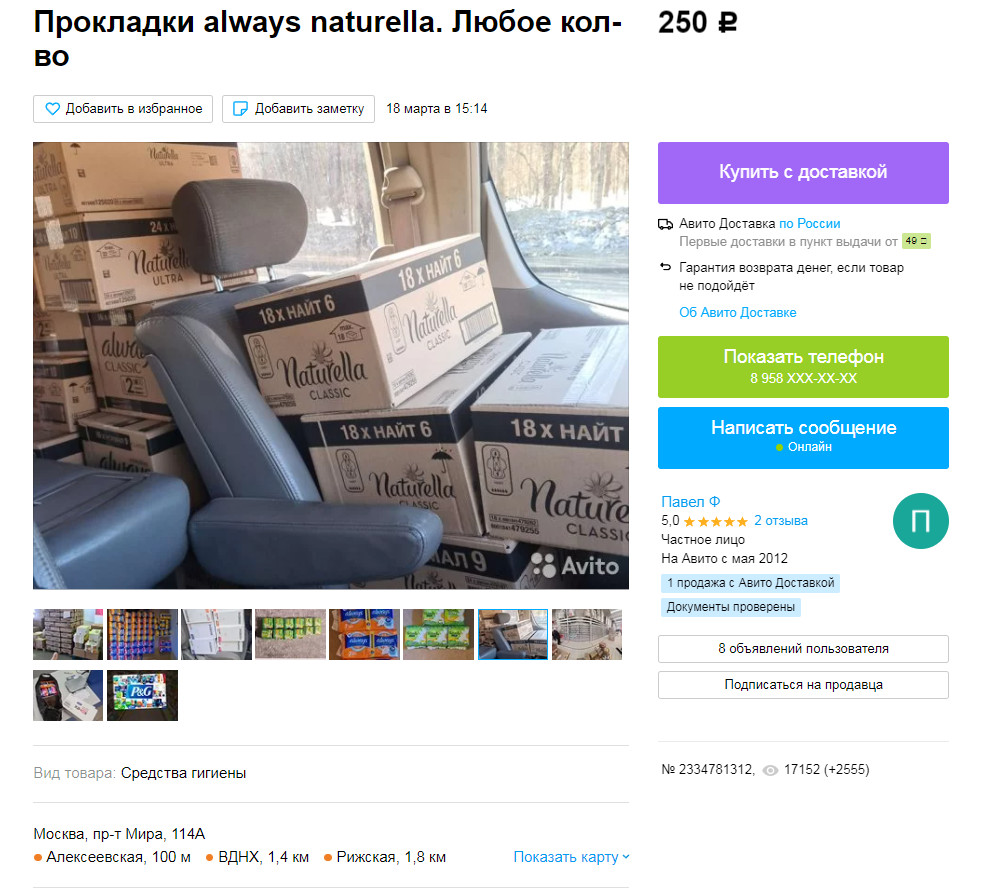
Task: Click the delivery truck icon near Авито Доставка
Action: [x=665, y=224]
